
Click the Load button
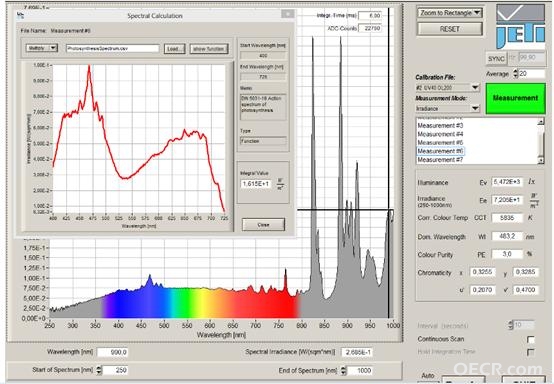[174, 49]
